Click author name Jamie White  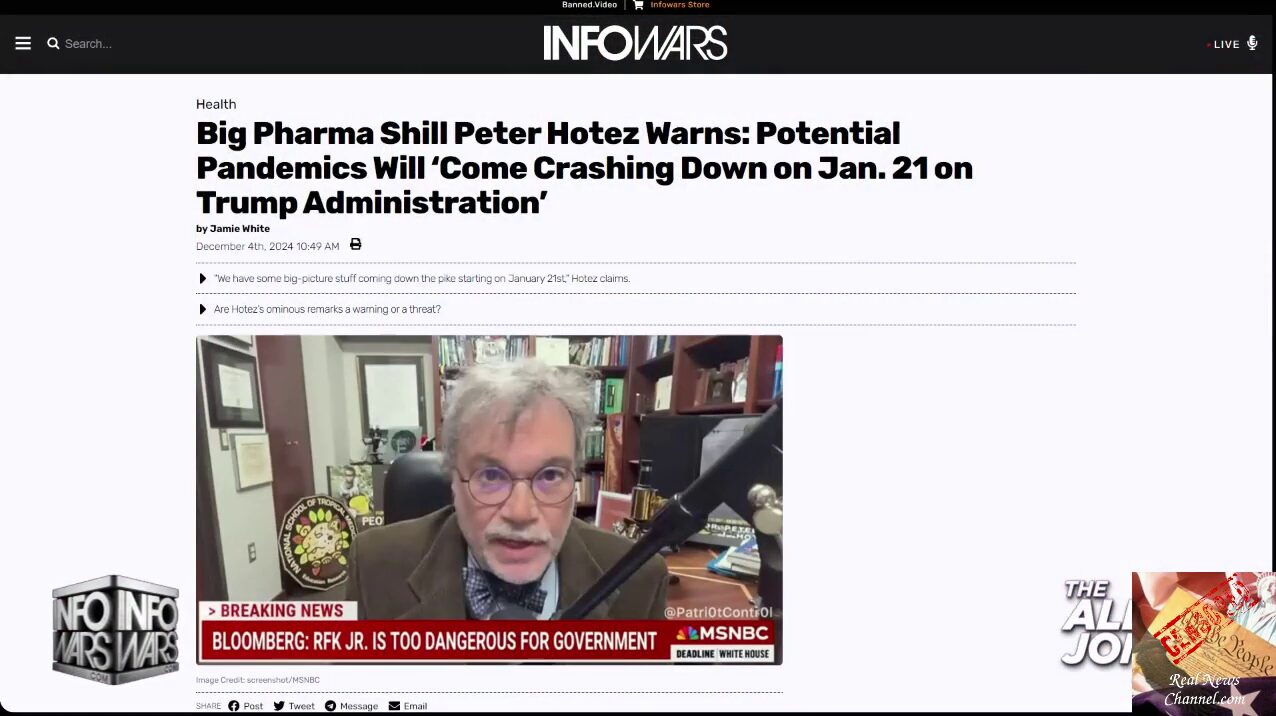click(240, 229)
